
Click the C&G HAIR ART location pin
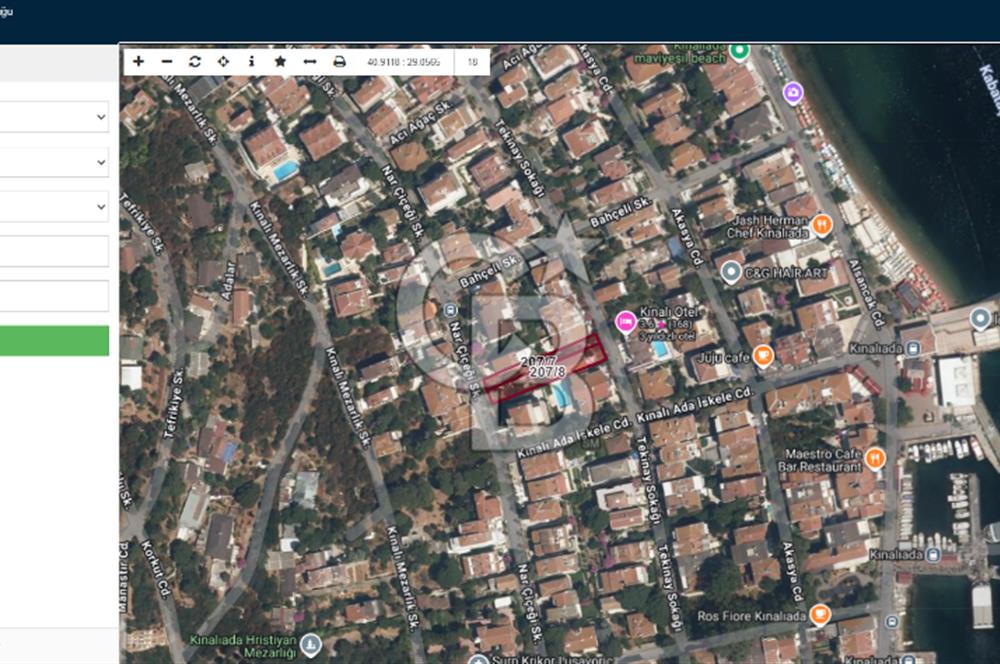731,272
